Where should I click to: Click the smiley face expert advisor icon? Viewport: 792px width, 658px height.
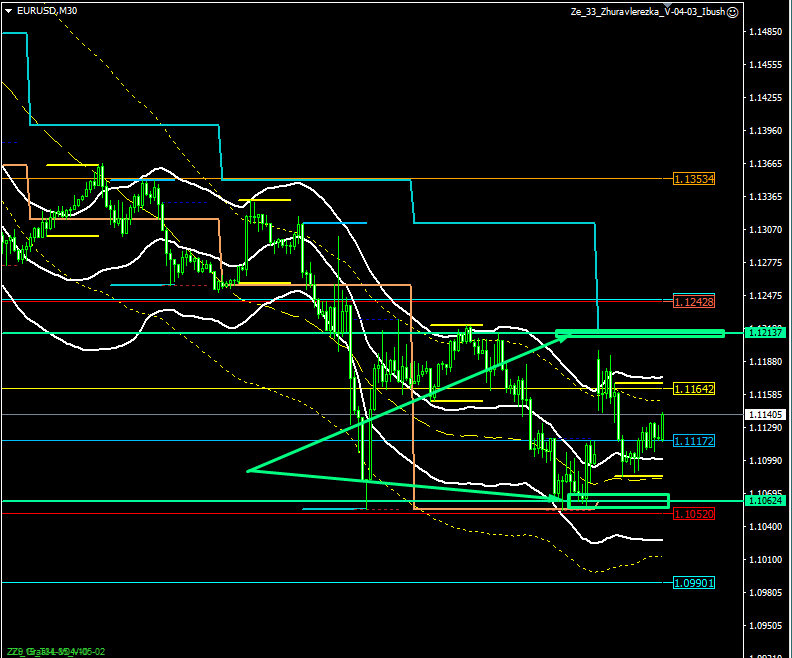(x=732, y=12)
